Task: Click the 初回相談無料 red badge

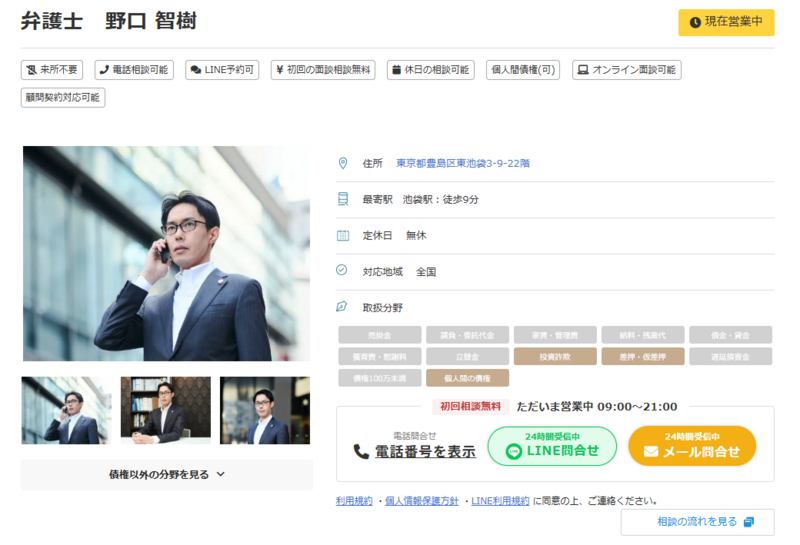Action: click(x=470, y=406)
